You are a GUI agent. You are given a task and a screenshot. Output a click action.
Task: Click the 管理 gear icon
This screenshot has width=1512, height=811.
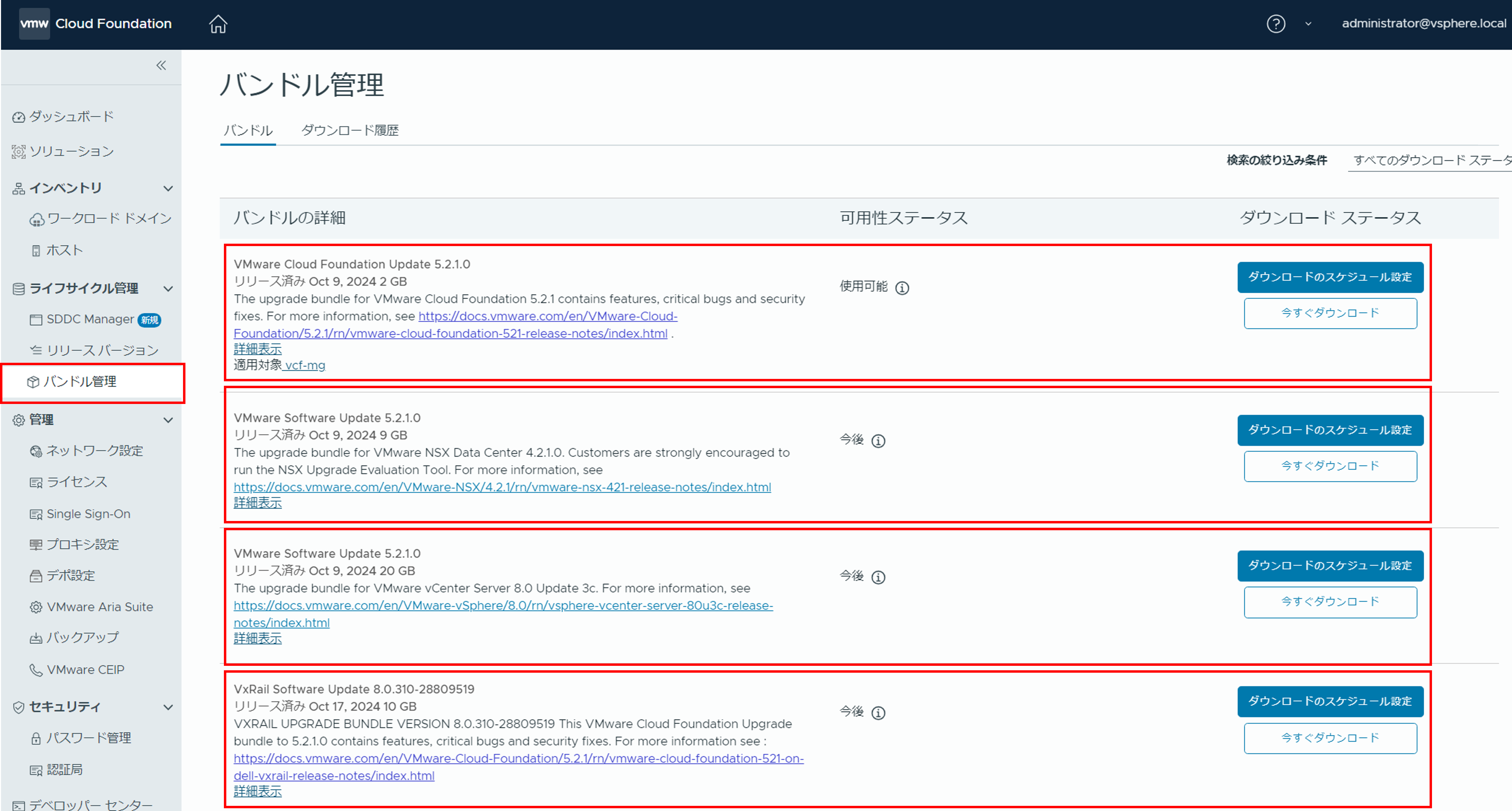pyautogui.click(x=19, y=420)
